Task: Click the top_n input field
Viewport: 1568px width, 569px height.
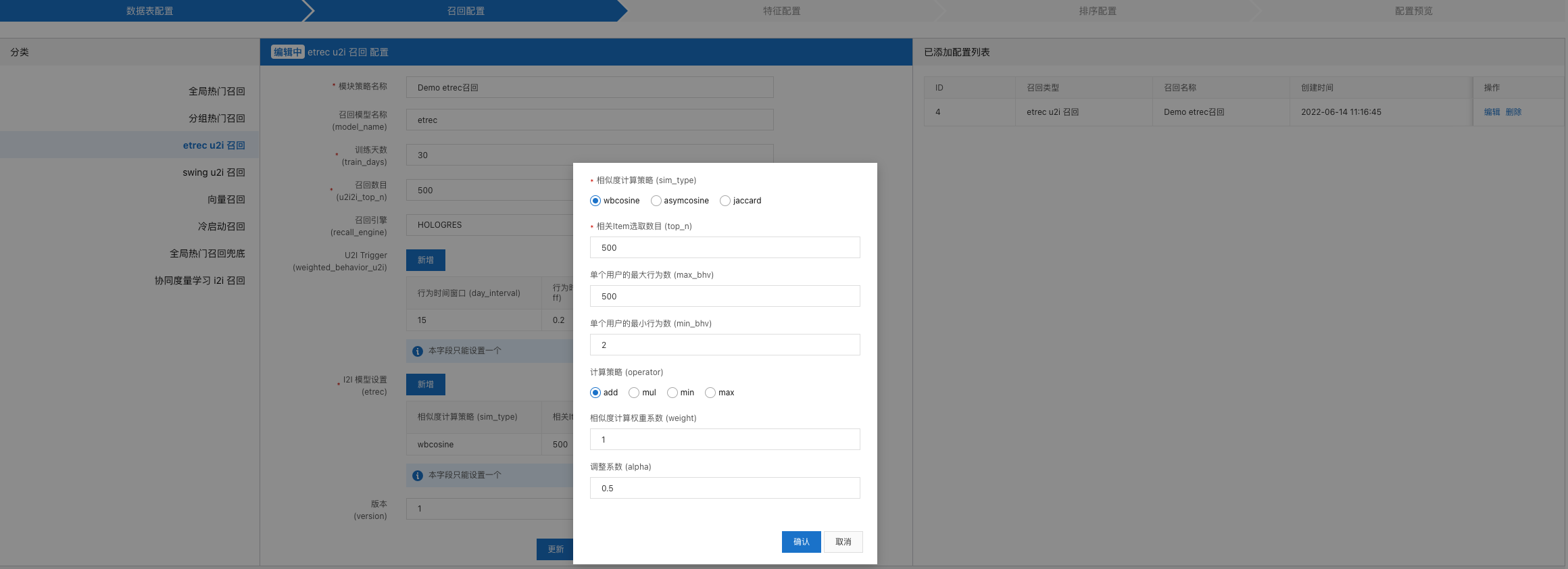Action: (725, 247)
